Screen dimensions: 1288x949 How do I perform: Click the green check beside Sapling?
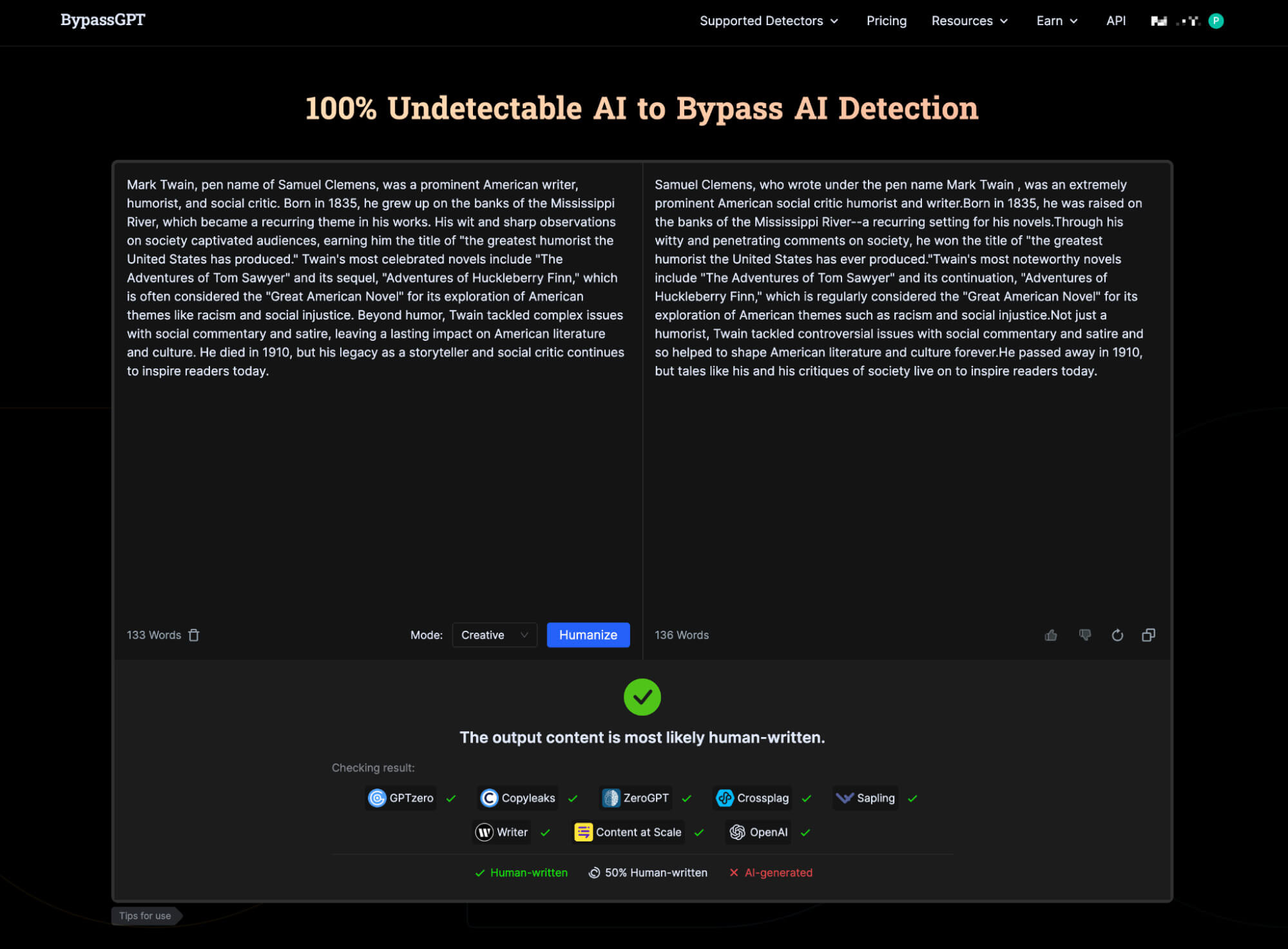(x=912, y=798)
